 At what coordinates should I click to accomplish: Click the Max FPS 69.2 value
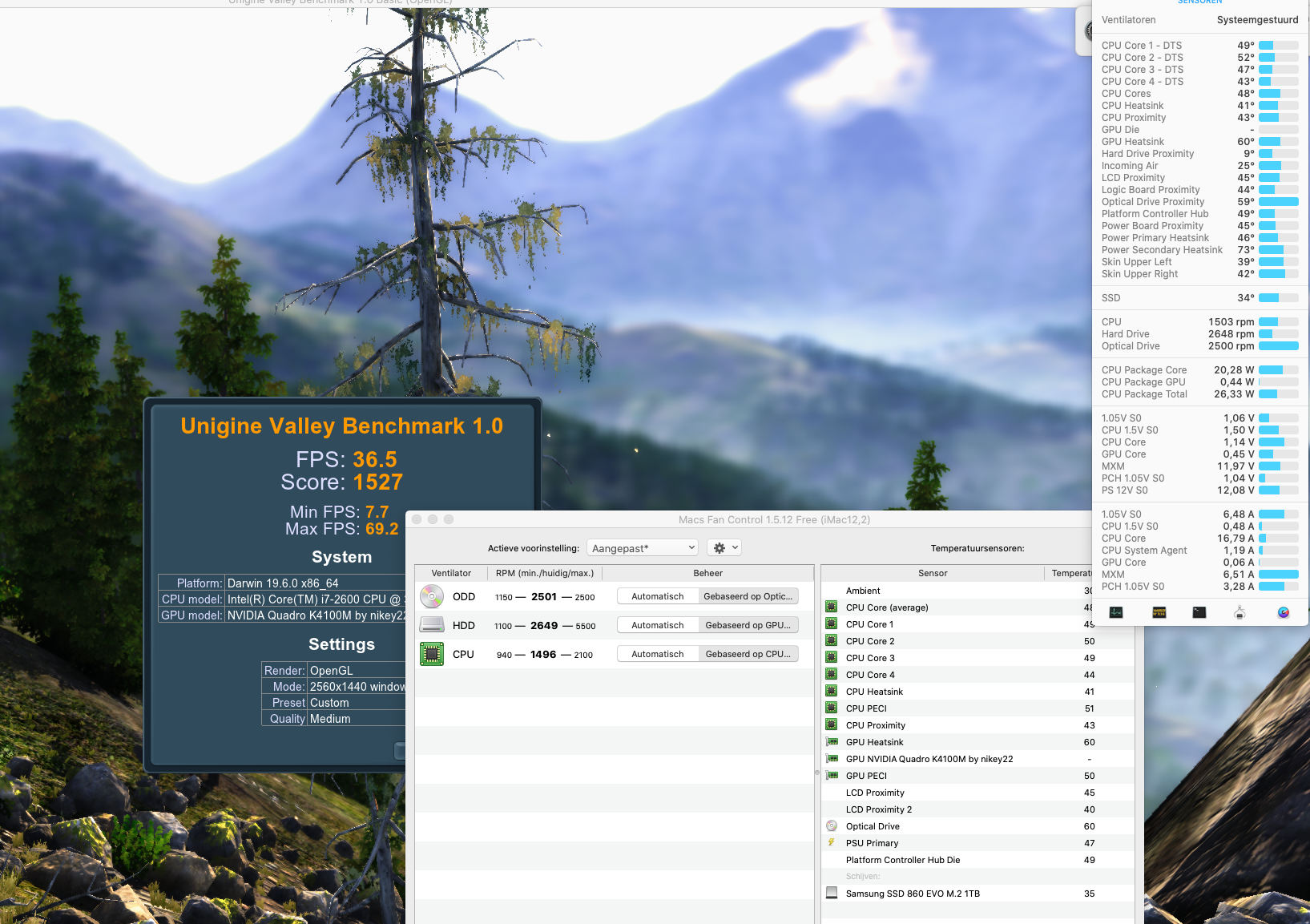coord(382,529)
